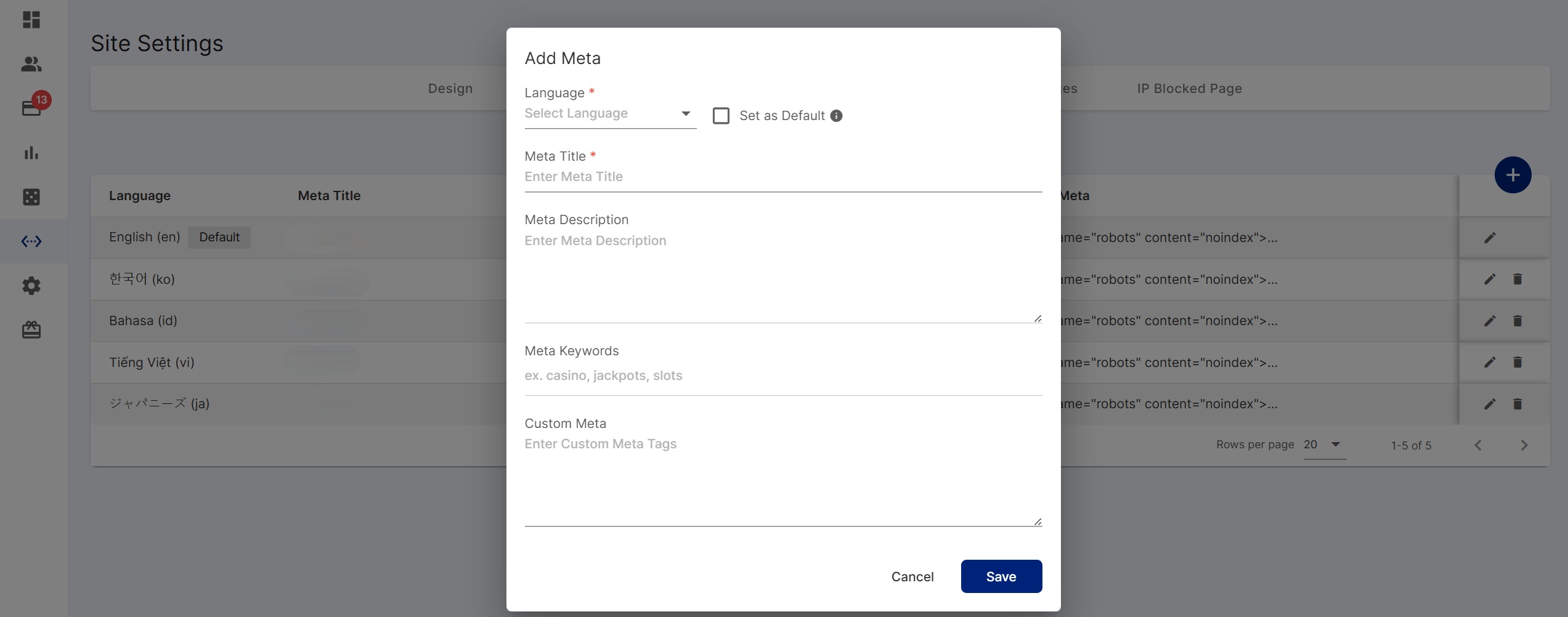Open the Rows per page dropdown
1568x617 pixels.
pyautogui.click(x=1325, y=445)
